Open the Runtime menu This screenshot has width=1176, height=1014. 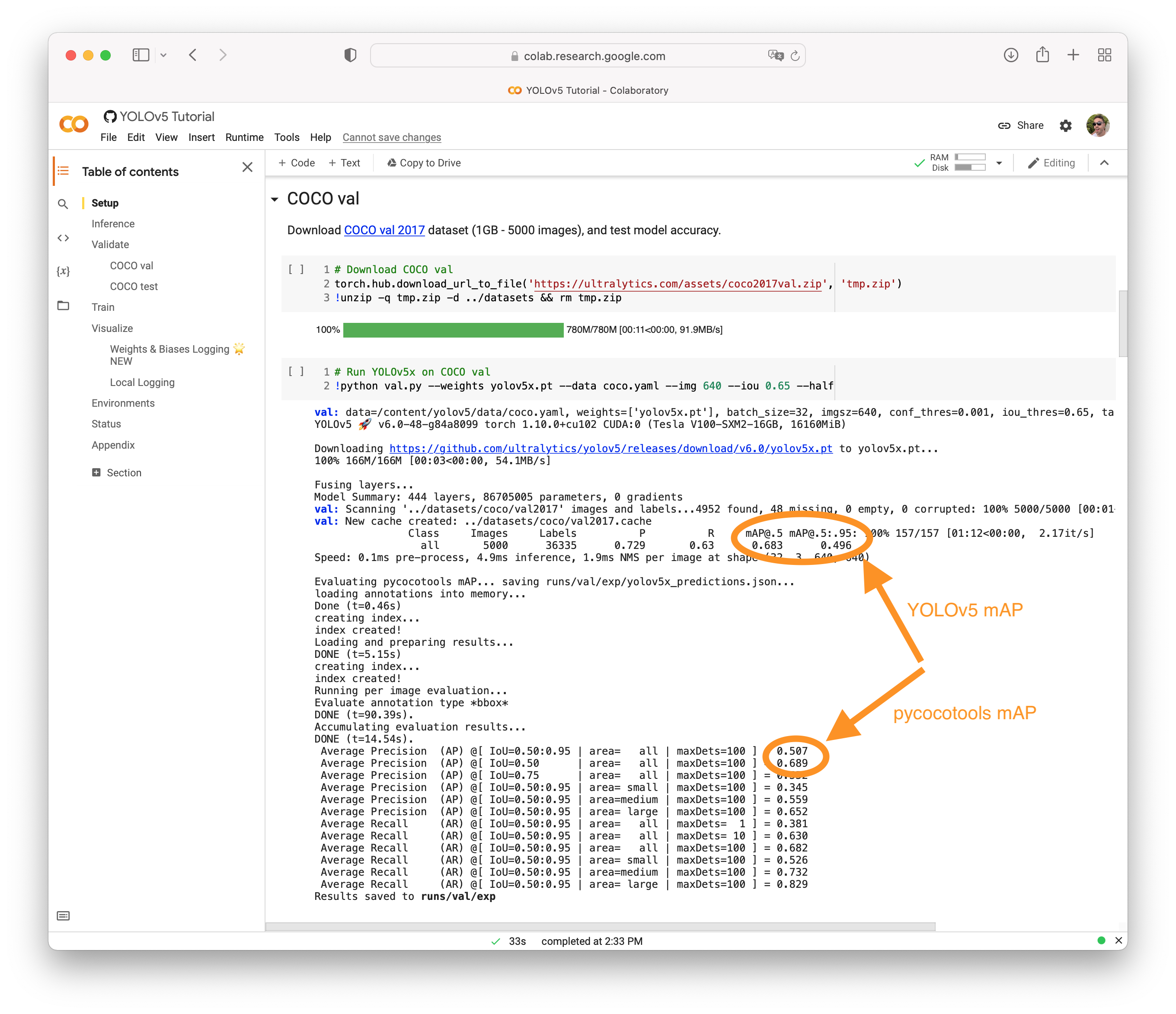tap(244, 137)
